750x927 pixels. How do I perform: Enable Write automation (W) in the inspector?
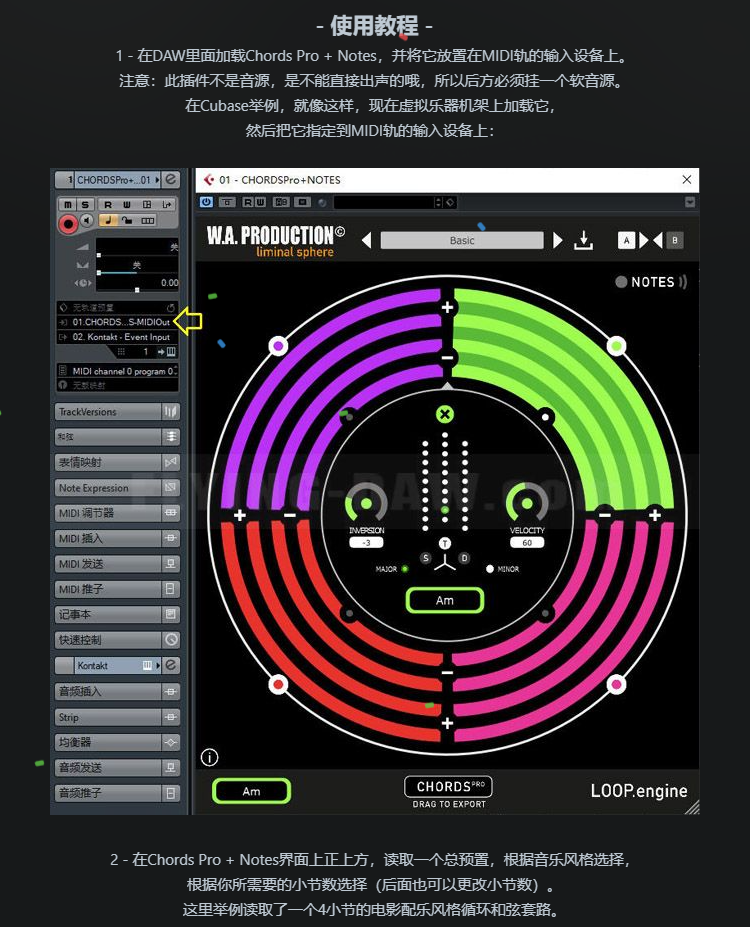(126, 204)
